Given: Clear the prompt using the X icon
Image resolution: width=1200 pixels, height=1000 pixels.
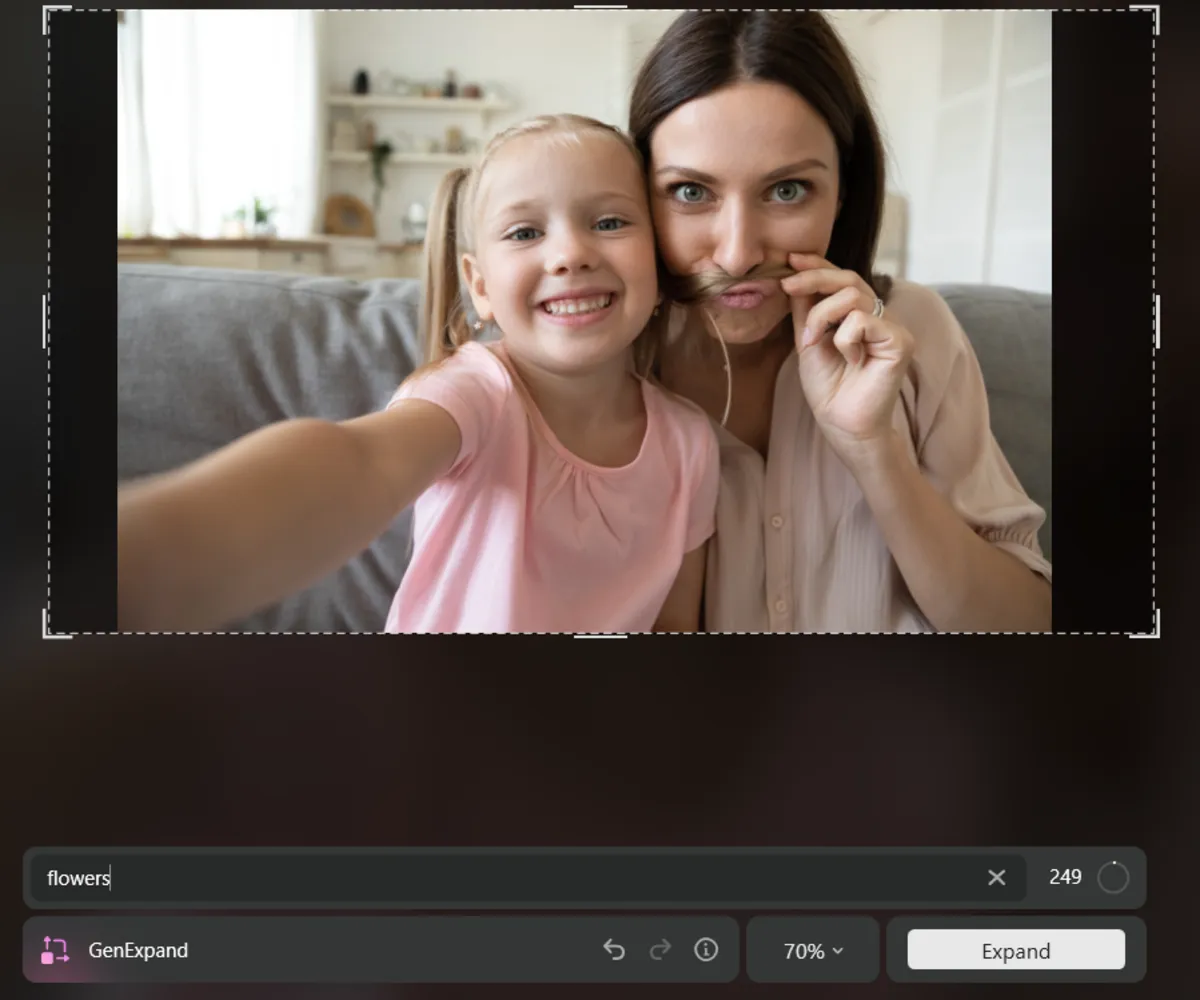Looking at the screenshot, I should [x=996, y=877].
